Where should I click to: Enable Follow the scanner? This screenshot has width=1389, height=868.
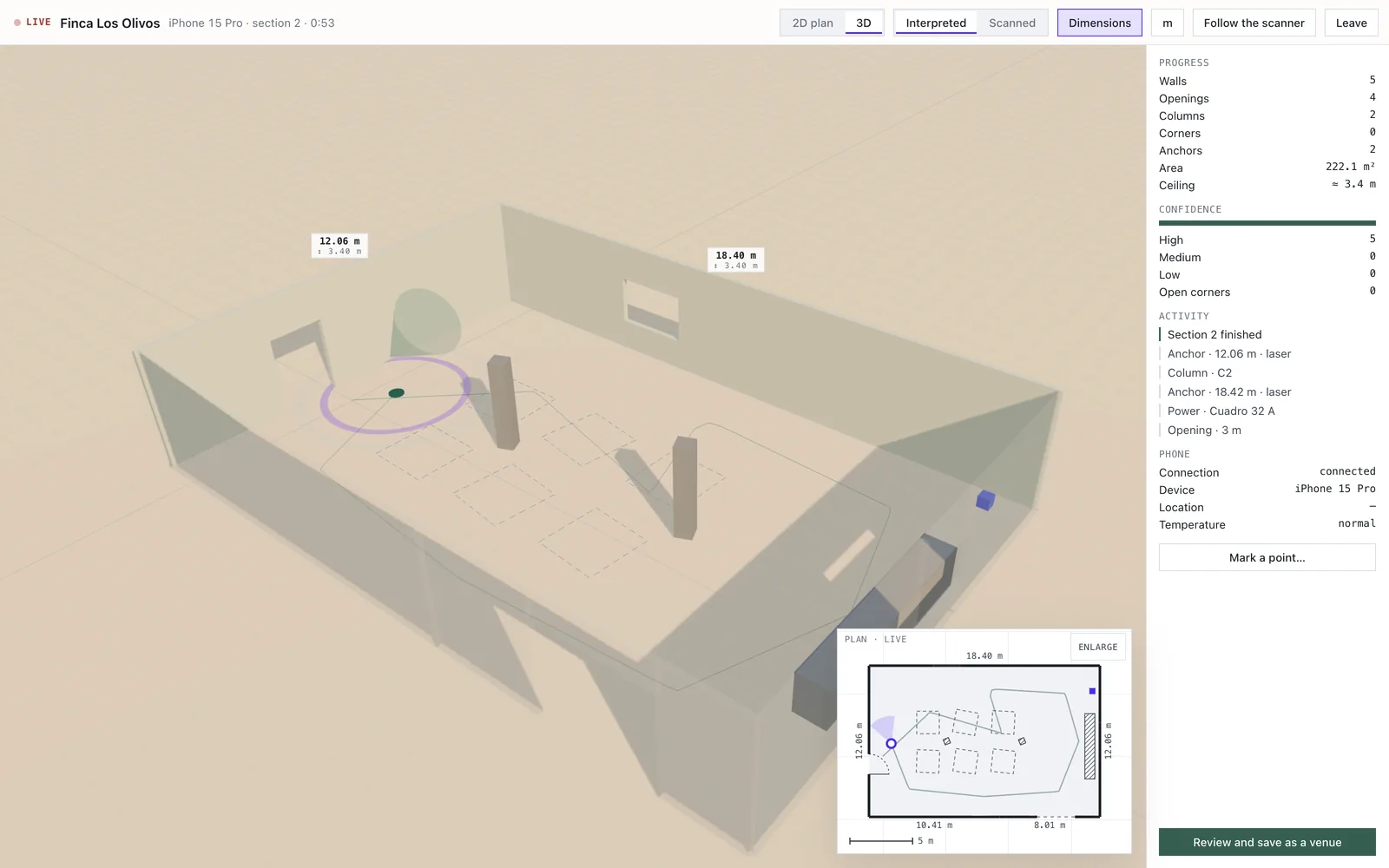[1254, 23]
